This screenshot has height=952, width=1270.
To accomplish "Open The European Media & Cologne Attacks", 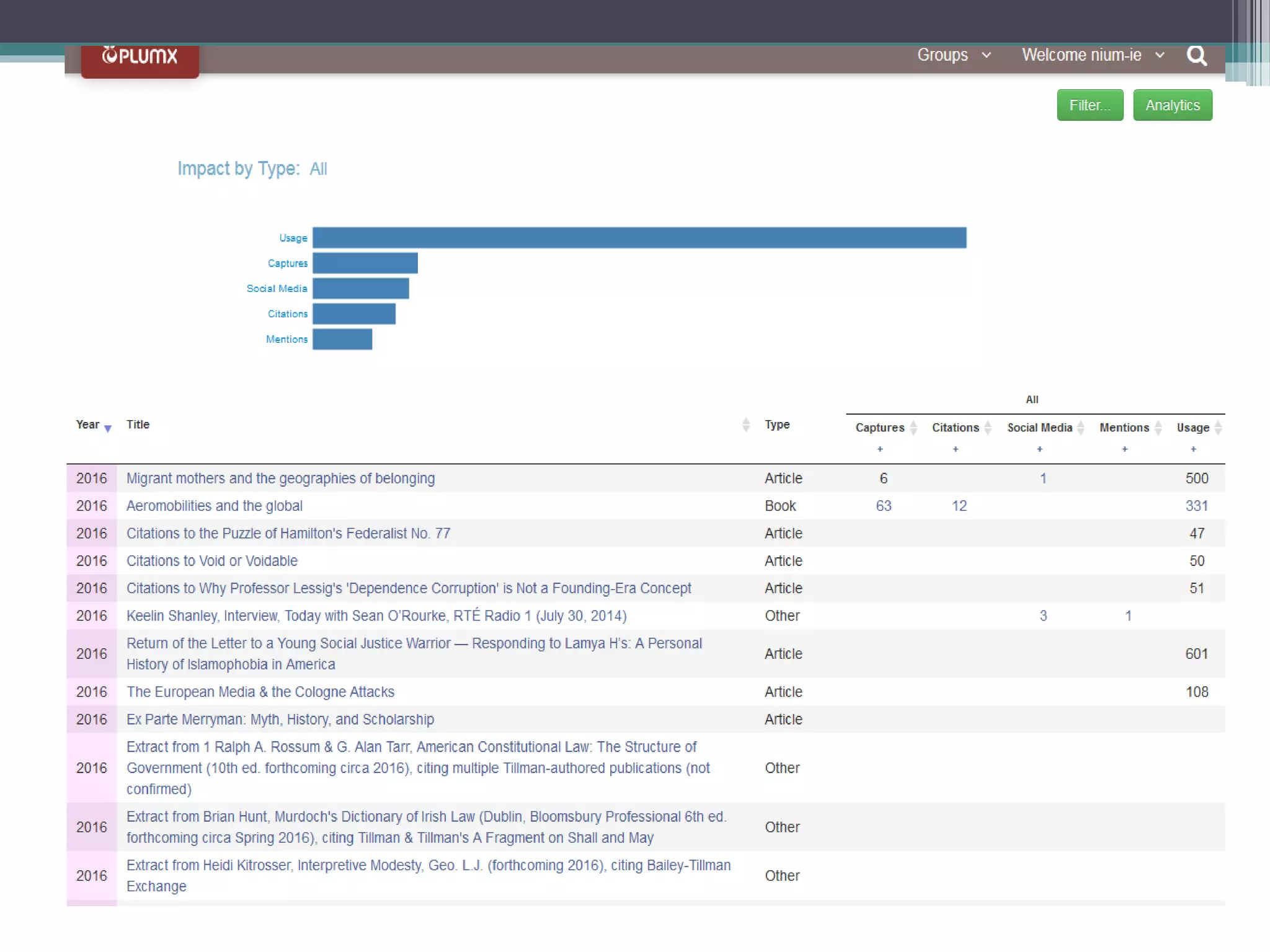I will (260, 692).
